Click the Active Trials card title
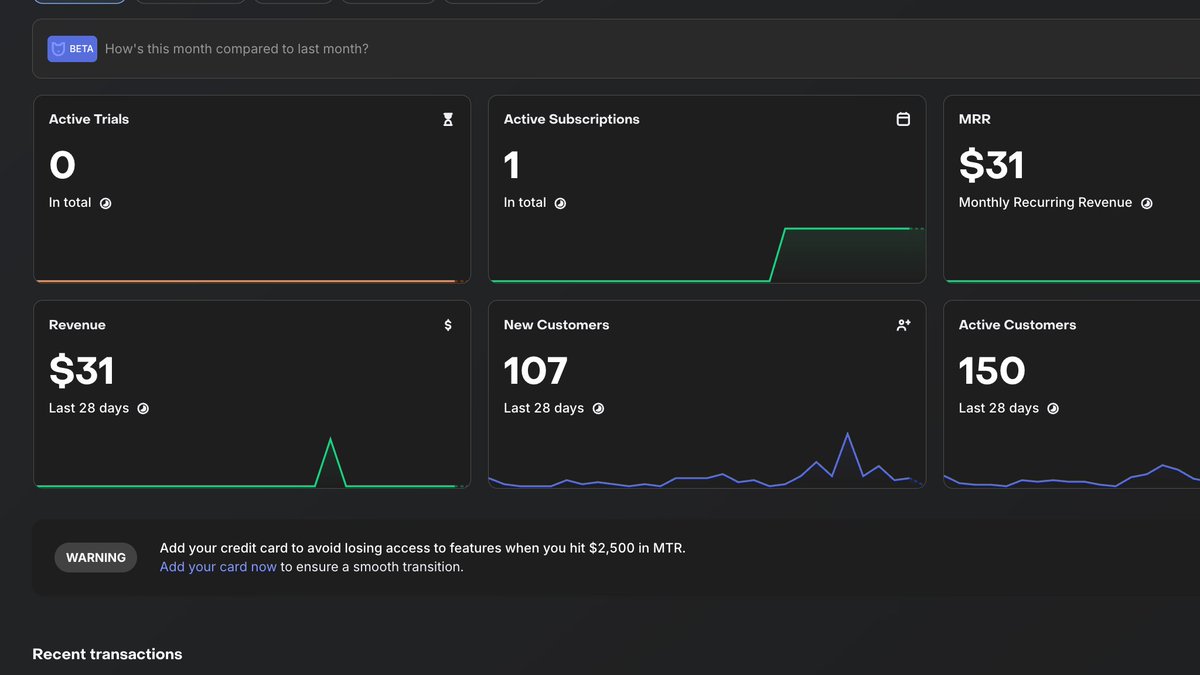 pos(89,119)
